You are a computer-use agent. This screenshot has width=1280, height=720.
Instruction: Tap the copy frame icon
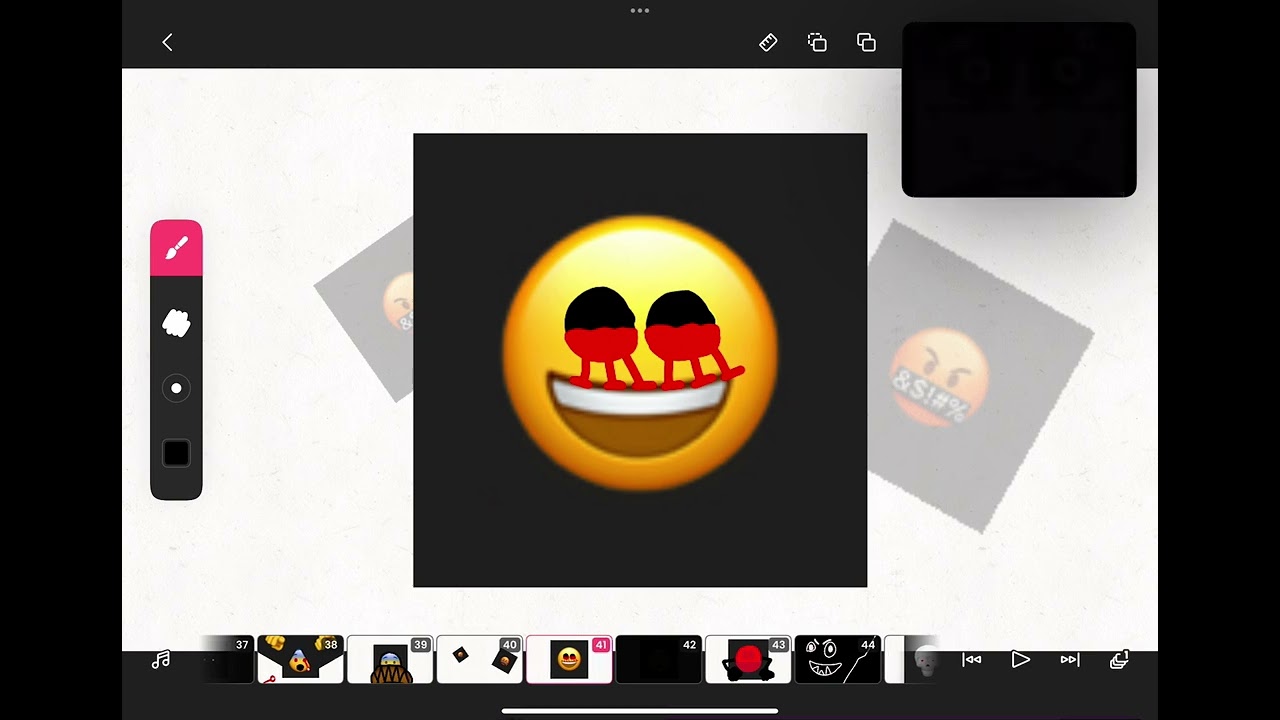[817, 42]
